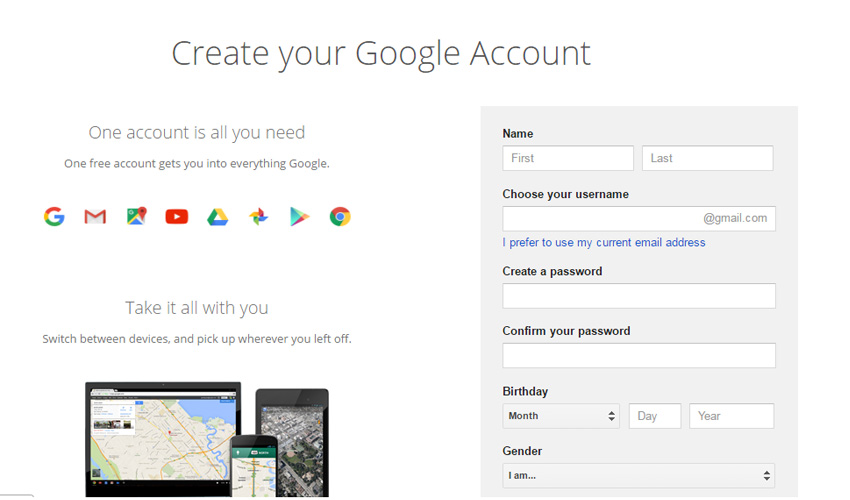Click the birthday Day field

tap(655, 416)
